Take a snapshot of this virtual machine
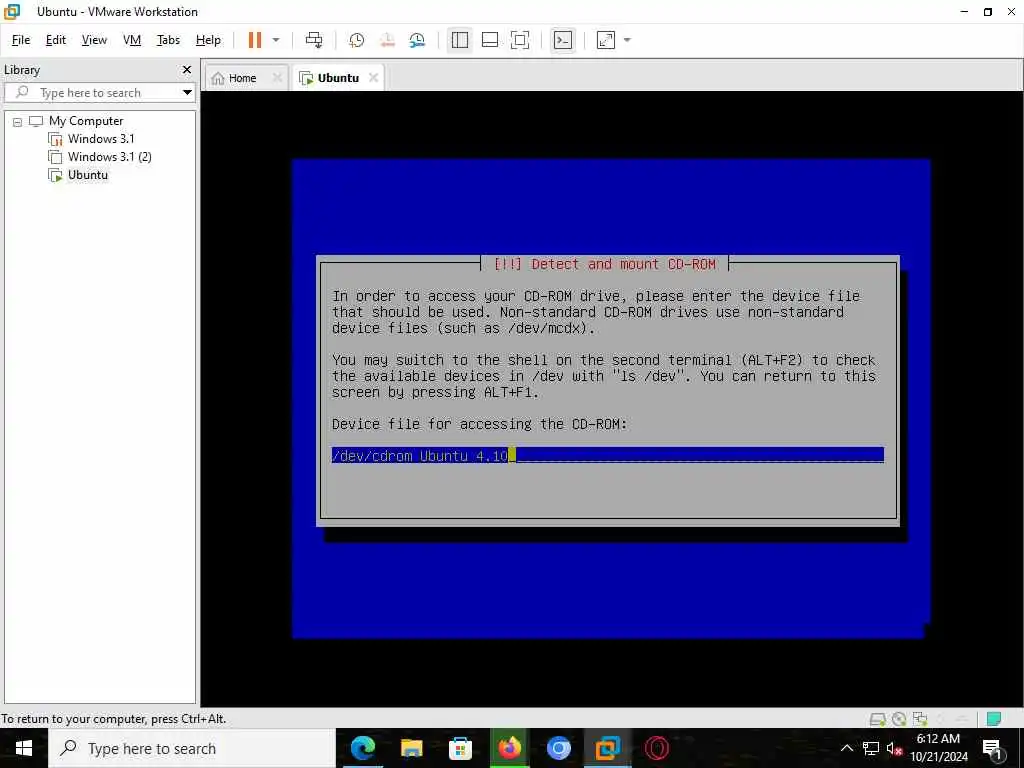Viewport: 1024px width, 768px height. coord(357,40)
